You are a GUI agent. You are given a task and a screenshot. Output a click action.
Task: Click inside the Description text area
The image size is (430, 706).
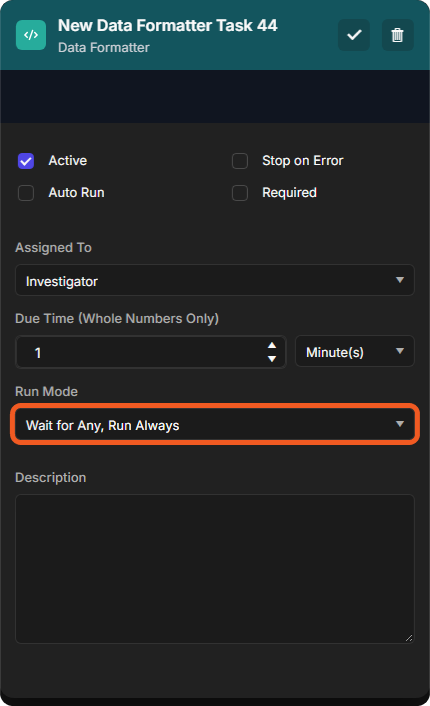215,569
